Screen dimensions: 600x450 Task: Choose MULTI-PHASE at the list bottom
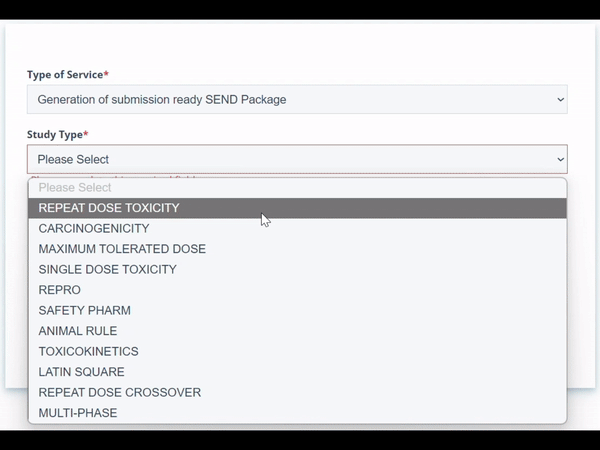78,413
